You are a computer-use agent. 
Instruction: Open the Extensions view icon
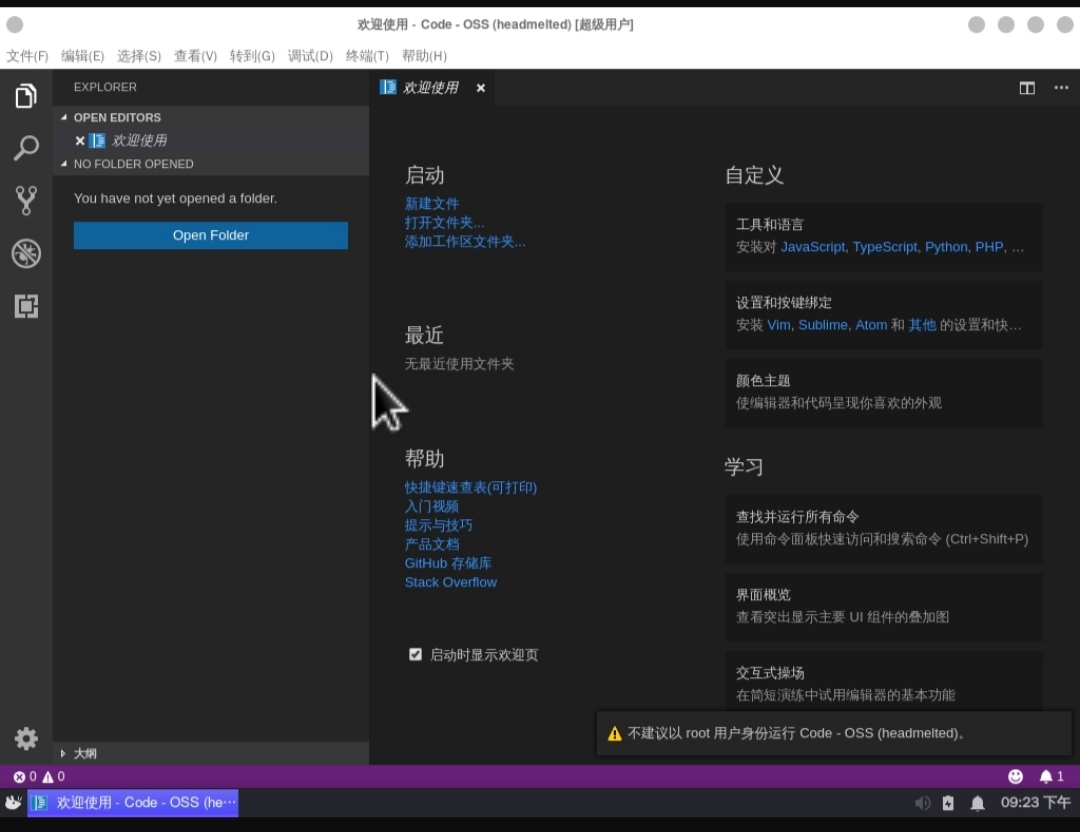pos(26,306)
